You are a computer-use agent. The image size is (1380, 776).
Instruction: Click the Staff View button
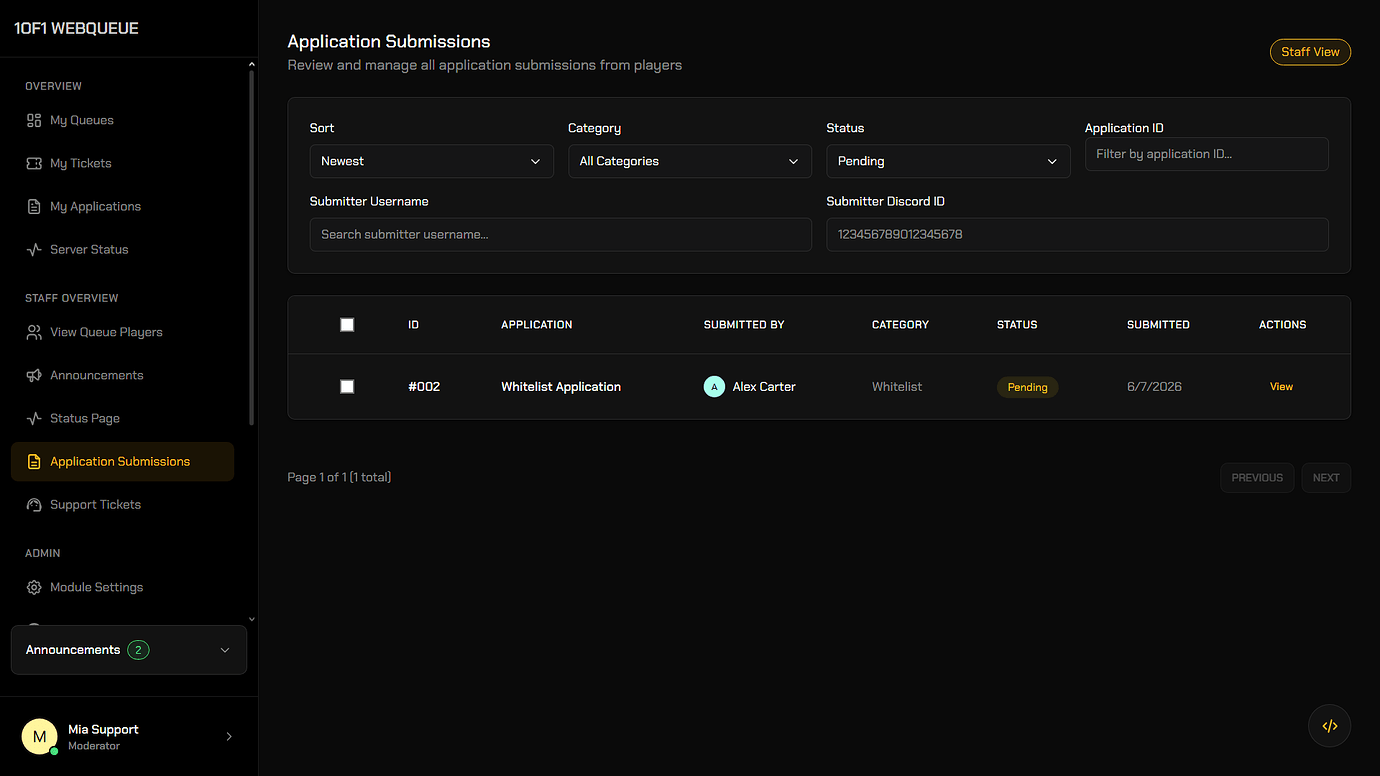[1310, 52]
